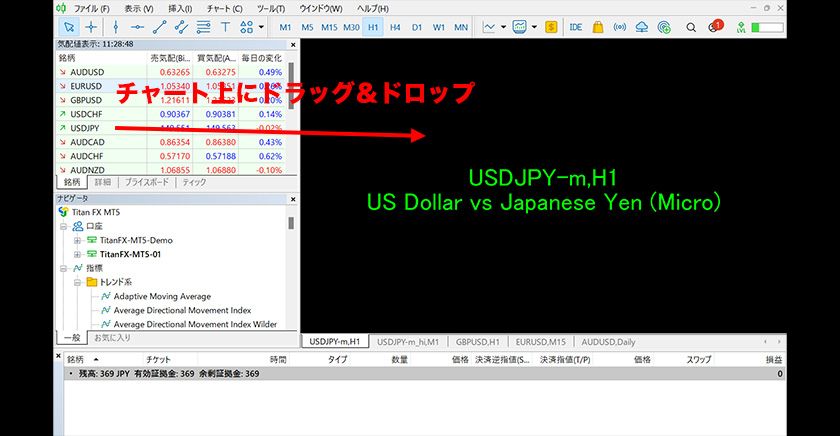This screenshot has height=436, width=840.
Task: Open the chat icon with red badge
Action: (715, 26)
